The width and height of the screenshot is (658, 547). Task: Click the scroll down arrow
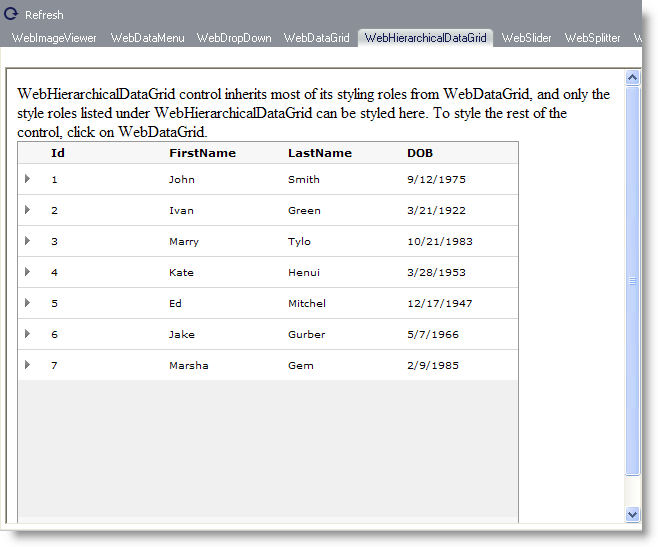[632, 514]
